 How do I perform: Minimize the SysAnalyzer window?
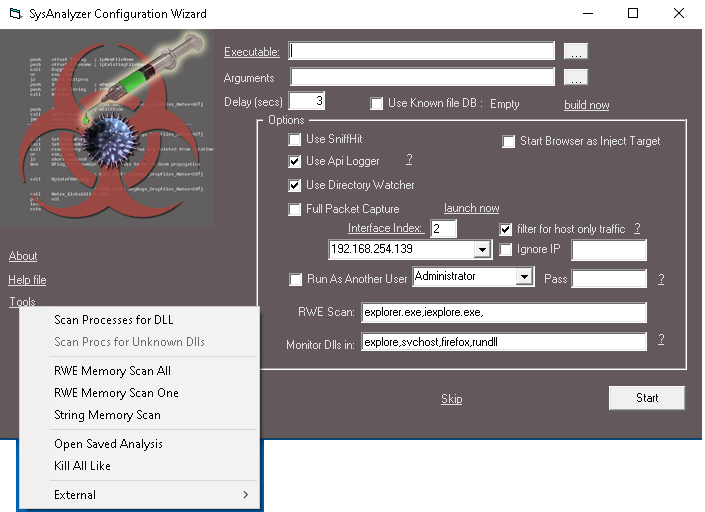588,13
